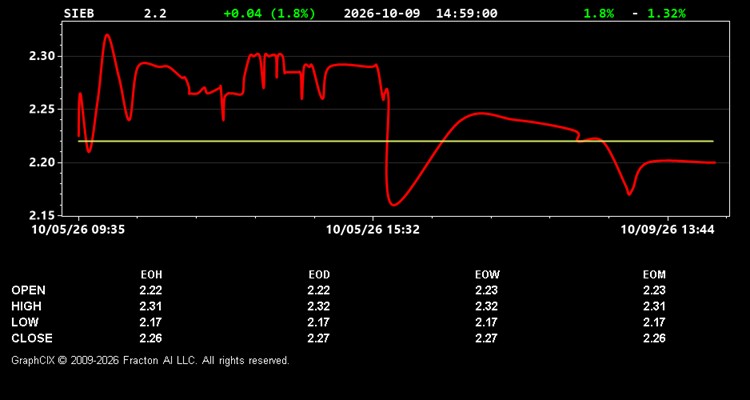Click the SIEB ticker symbol

point(79,13)
